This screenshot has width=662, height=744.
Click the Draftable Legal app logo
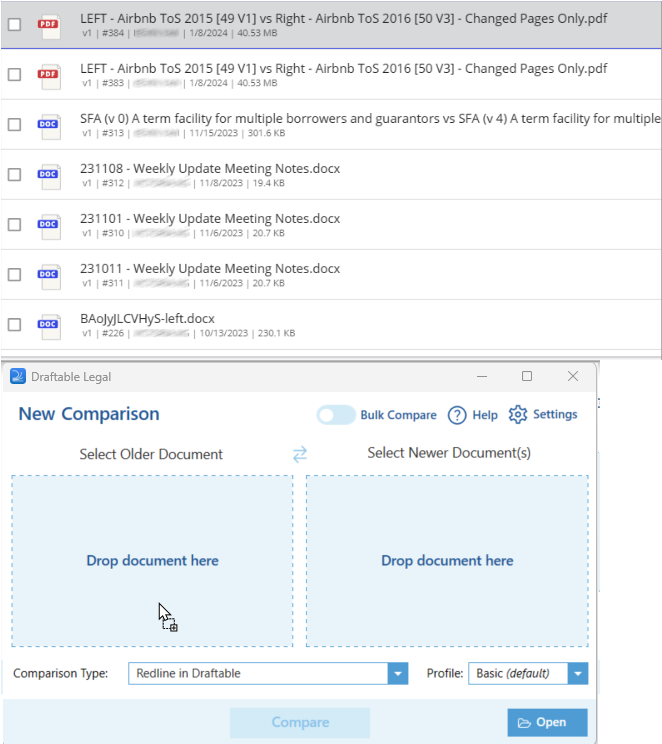tap(18, 376)
